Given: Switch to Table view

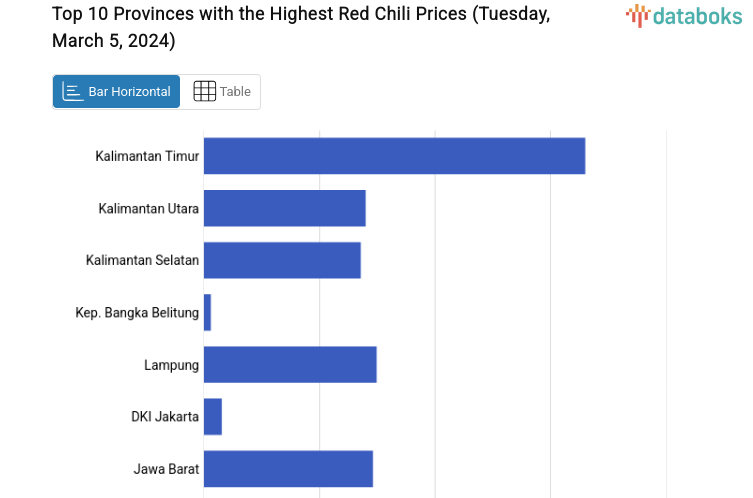Looking at the screenshot, I should 221,92.
